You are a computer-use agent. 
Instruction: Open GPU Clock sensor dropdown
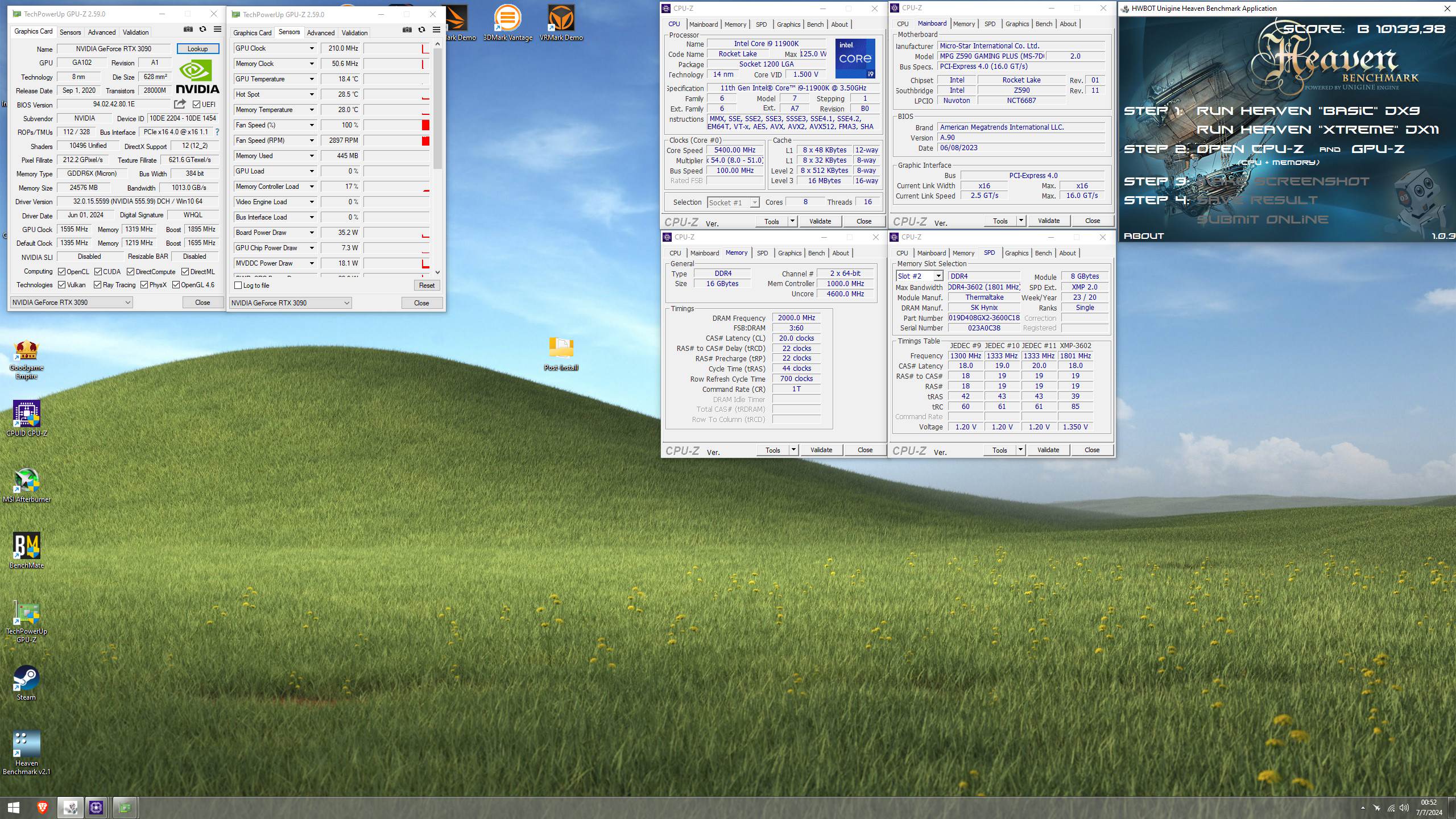312,48
